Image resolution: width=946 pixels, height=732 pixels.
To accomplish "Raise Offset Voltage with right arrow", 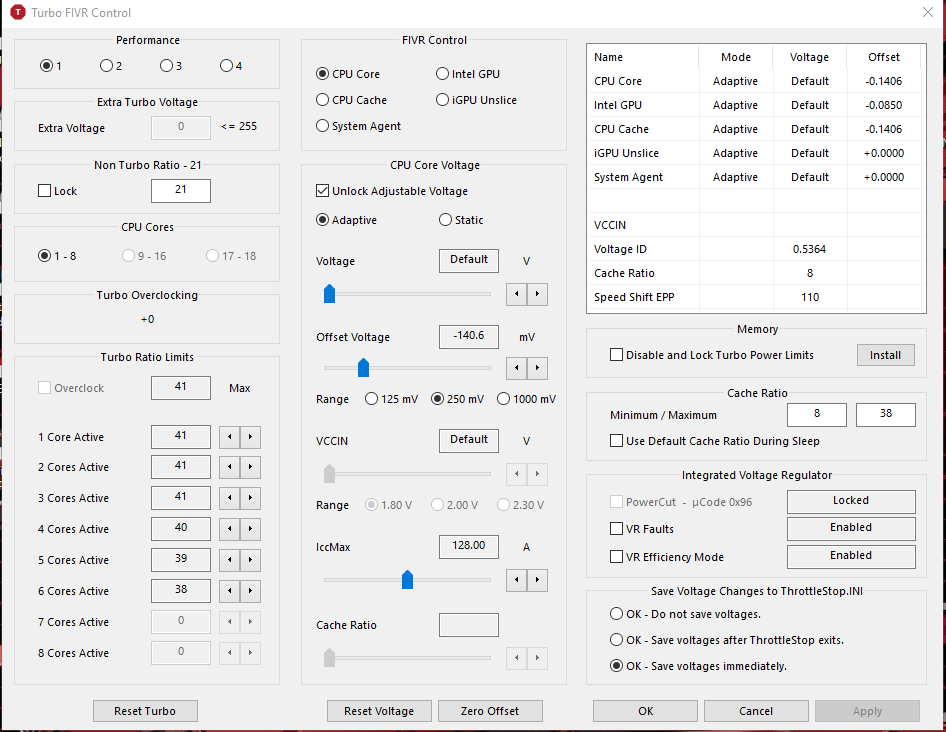I will (x=537, y=368).
